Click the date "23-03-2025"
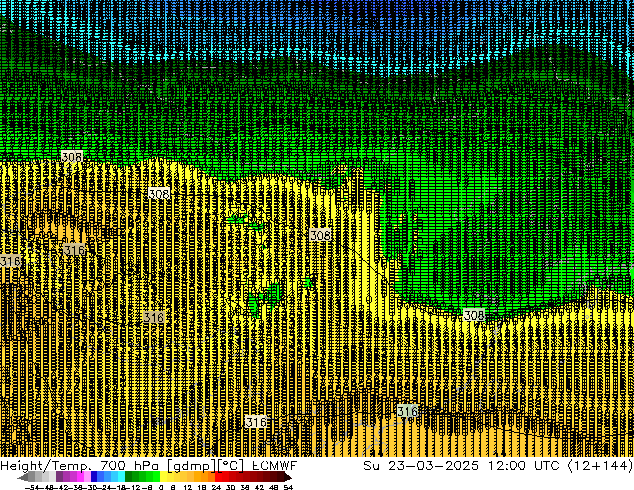Image resolution: width=634 pixels, height=490 pixels. pos(433,466)
